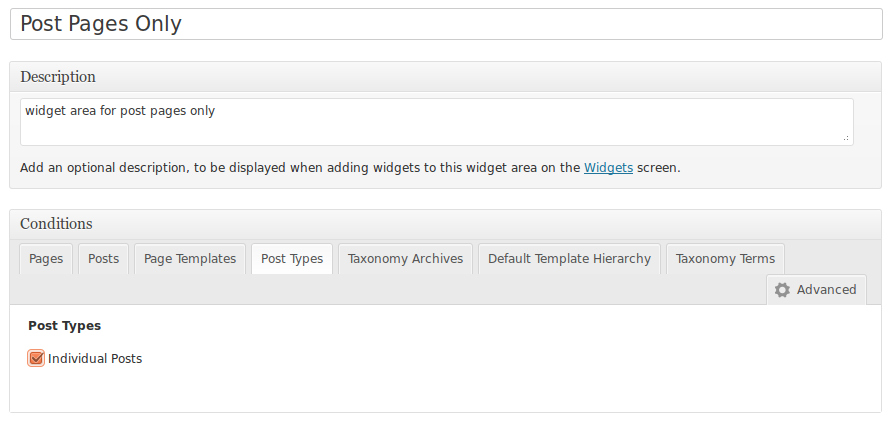Grab the description textarea resize handle
Viewport: 893px width, 428px height.
[846, 138]
